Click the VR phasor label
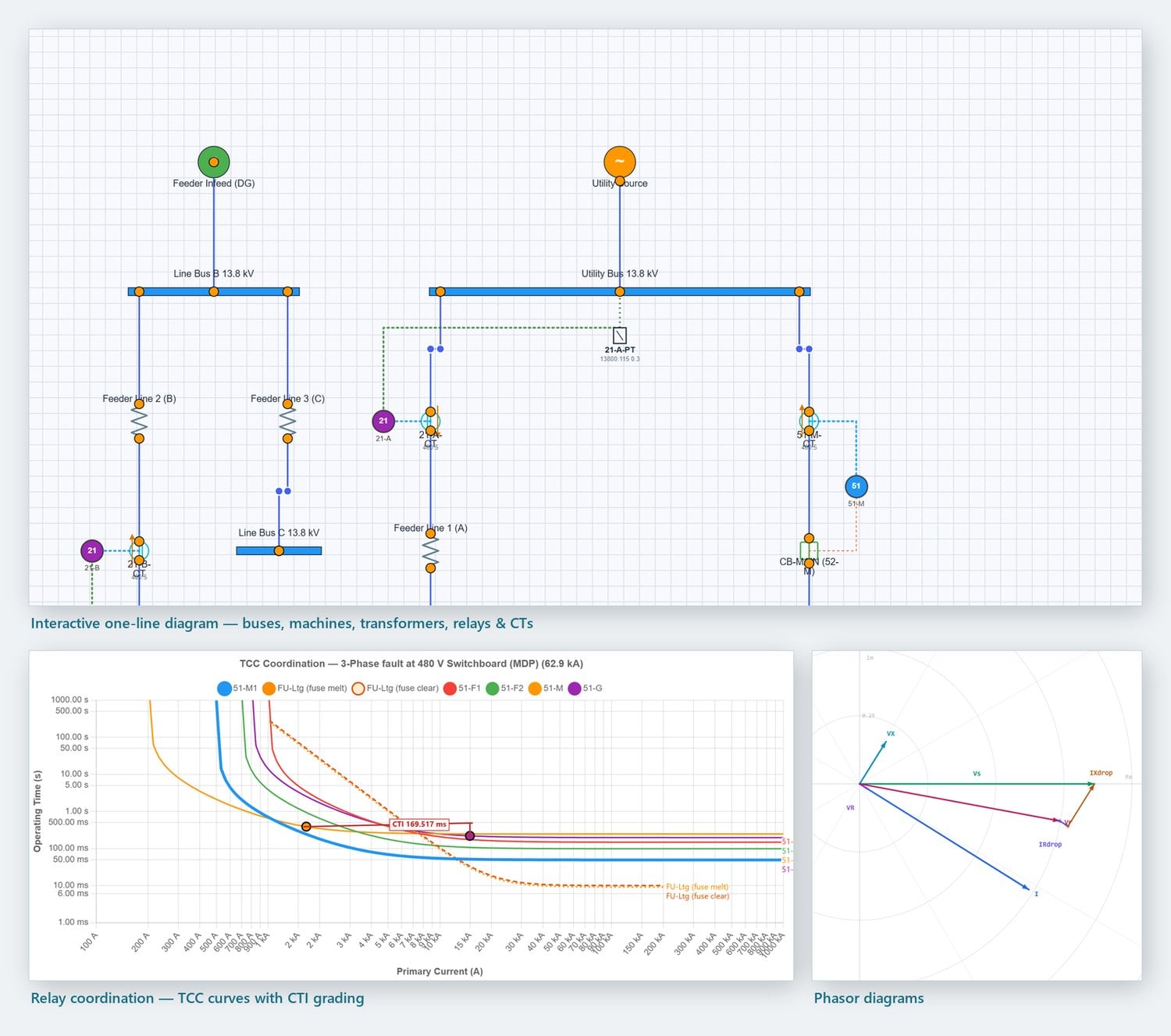1171x1036 pixels. pyautogui.click(x=850, y=808)
